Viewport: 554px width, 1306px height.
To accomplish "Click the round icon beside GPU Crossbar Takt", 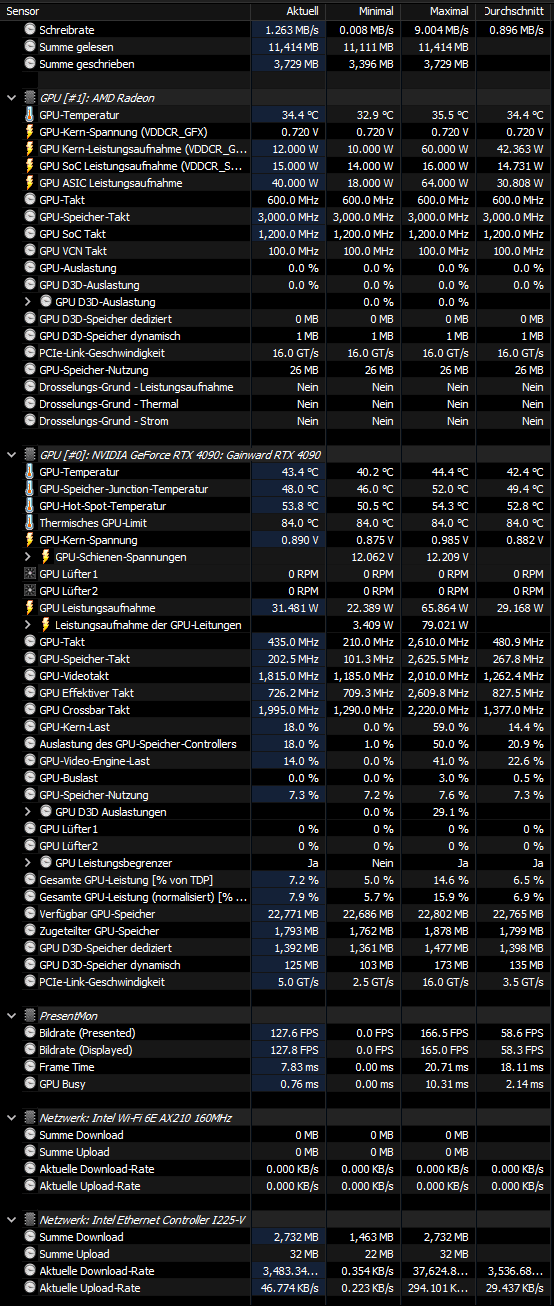I will pyautogui.click(x=29, y=710).
